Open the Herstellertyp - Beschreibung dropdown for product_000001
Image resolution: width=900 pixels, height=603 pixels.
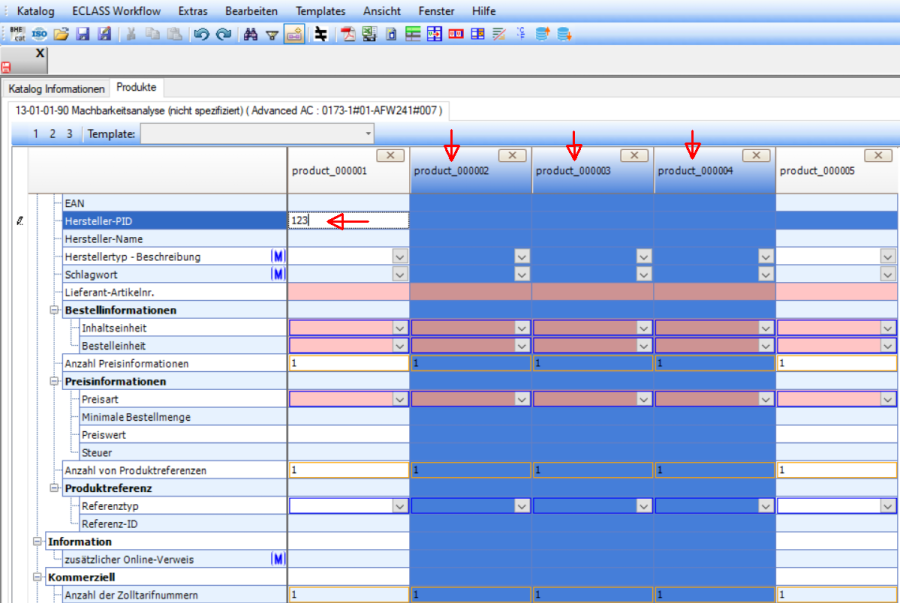click(x=399, y=256)
